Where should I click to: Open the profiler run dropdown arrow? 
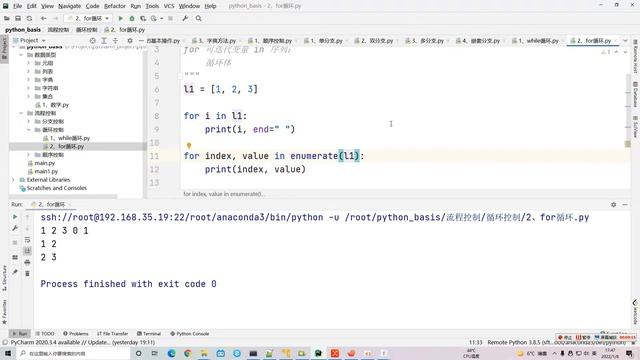[x=162, y=18]
